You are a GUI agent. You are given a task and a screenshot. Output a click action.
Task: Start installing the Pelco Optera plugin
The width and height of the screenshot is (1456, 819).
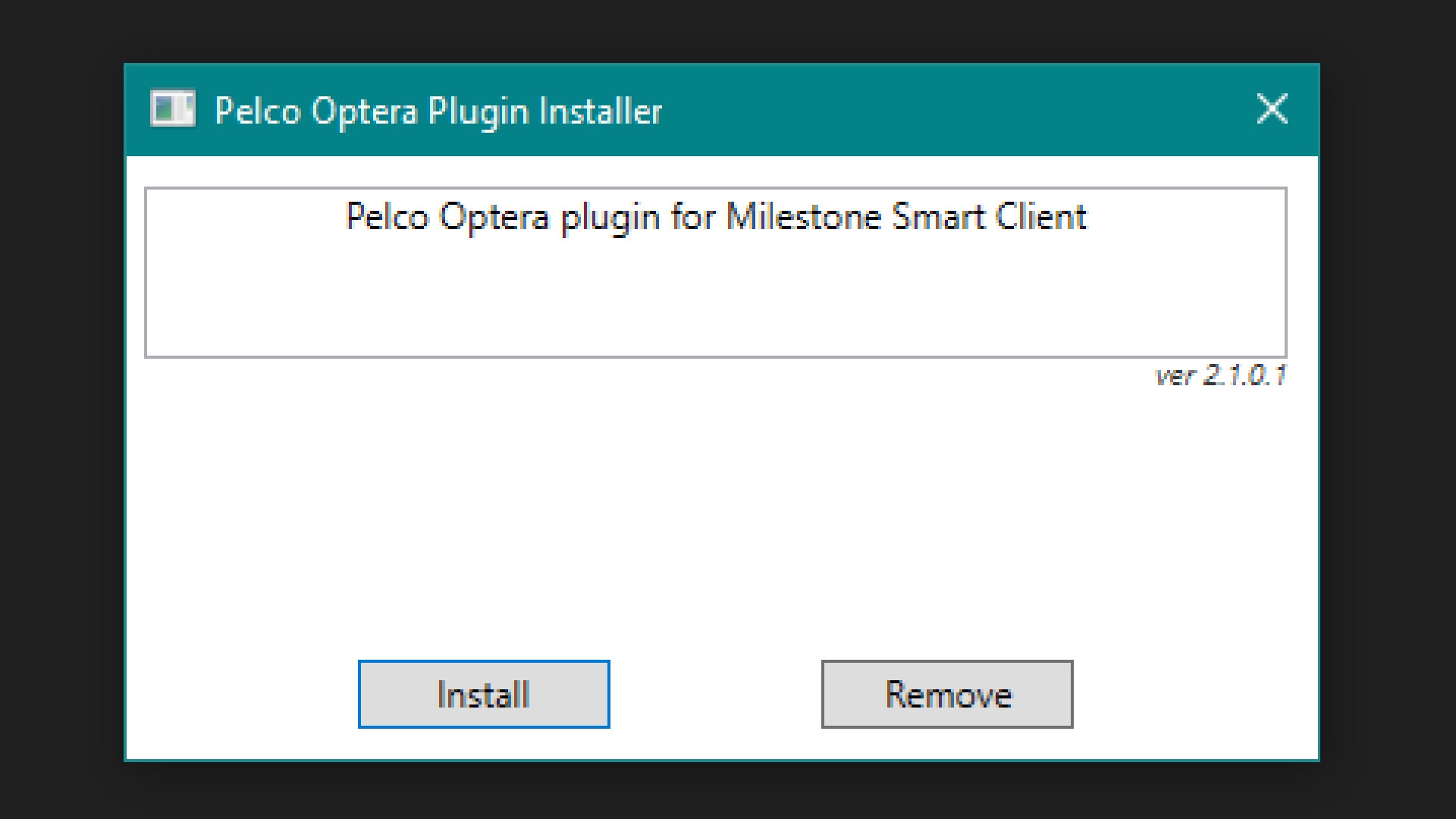coord(484,694)
